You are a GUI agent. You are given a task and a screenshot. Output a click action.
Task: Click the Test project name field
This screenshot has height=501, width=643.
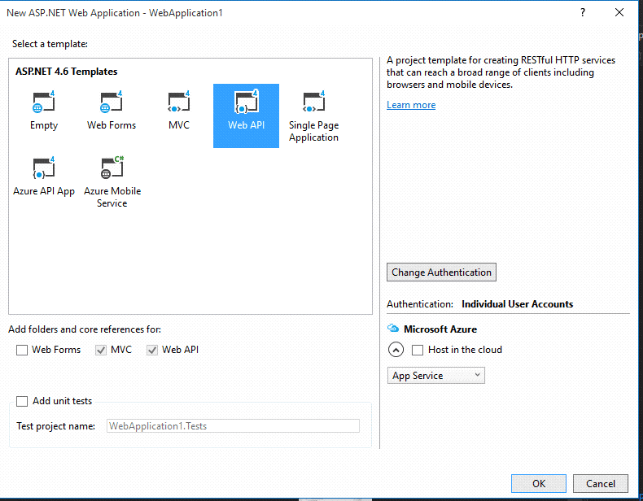coord(232,426)
